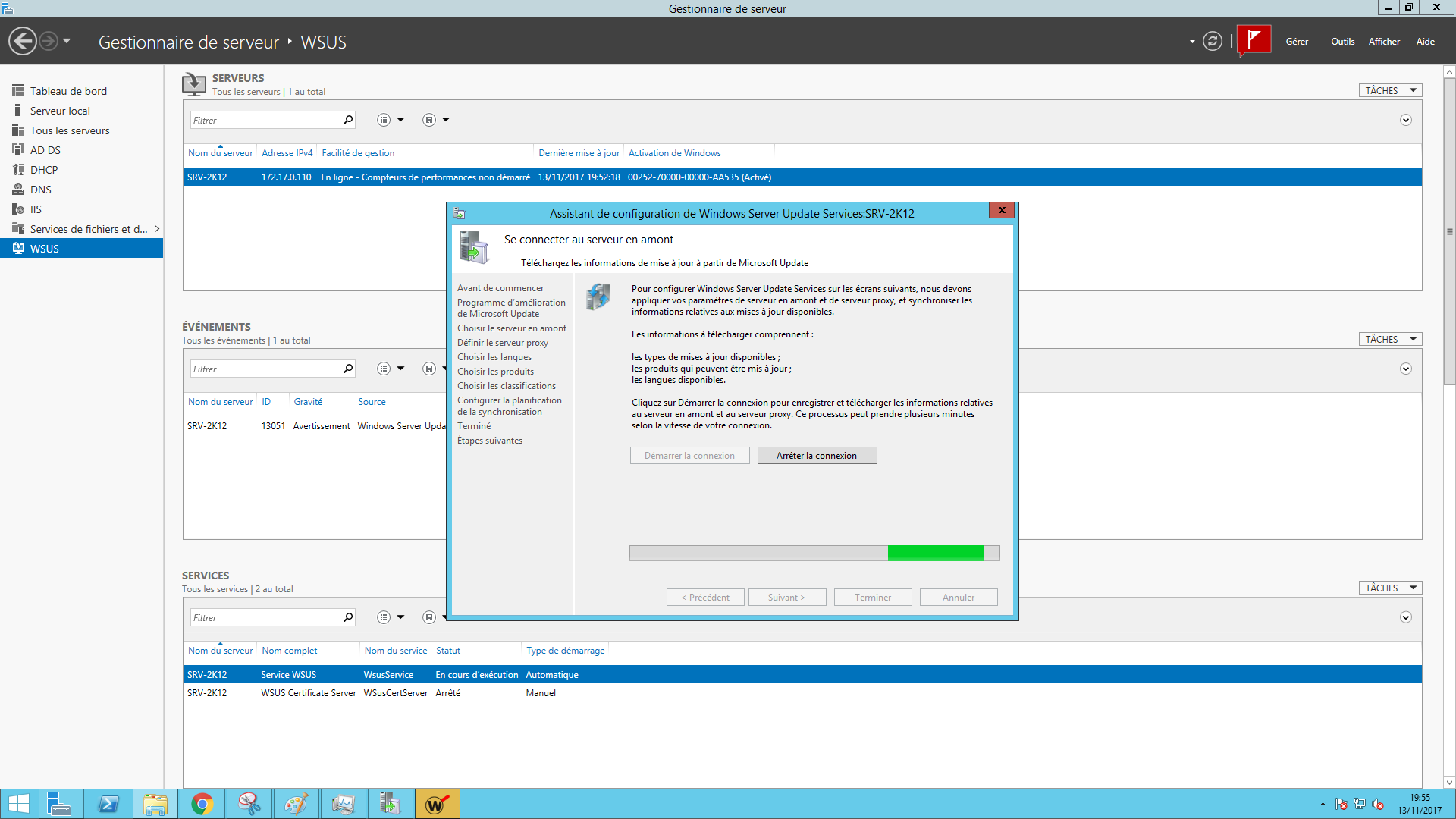
Task: Click the Annuler button in wizard
Action: (x=958, y=598)
